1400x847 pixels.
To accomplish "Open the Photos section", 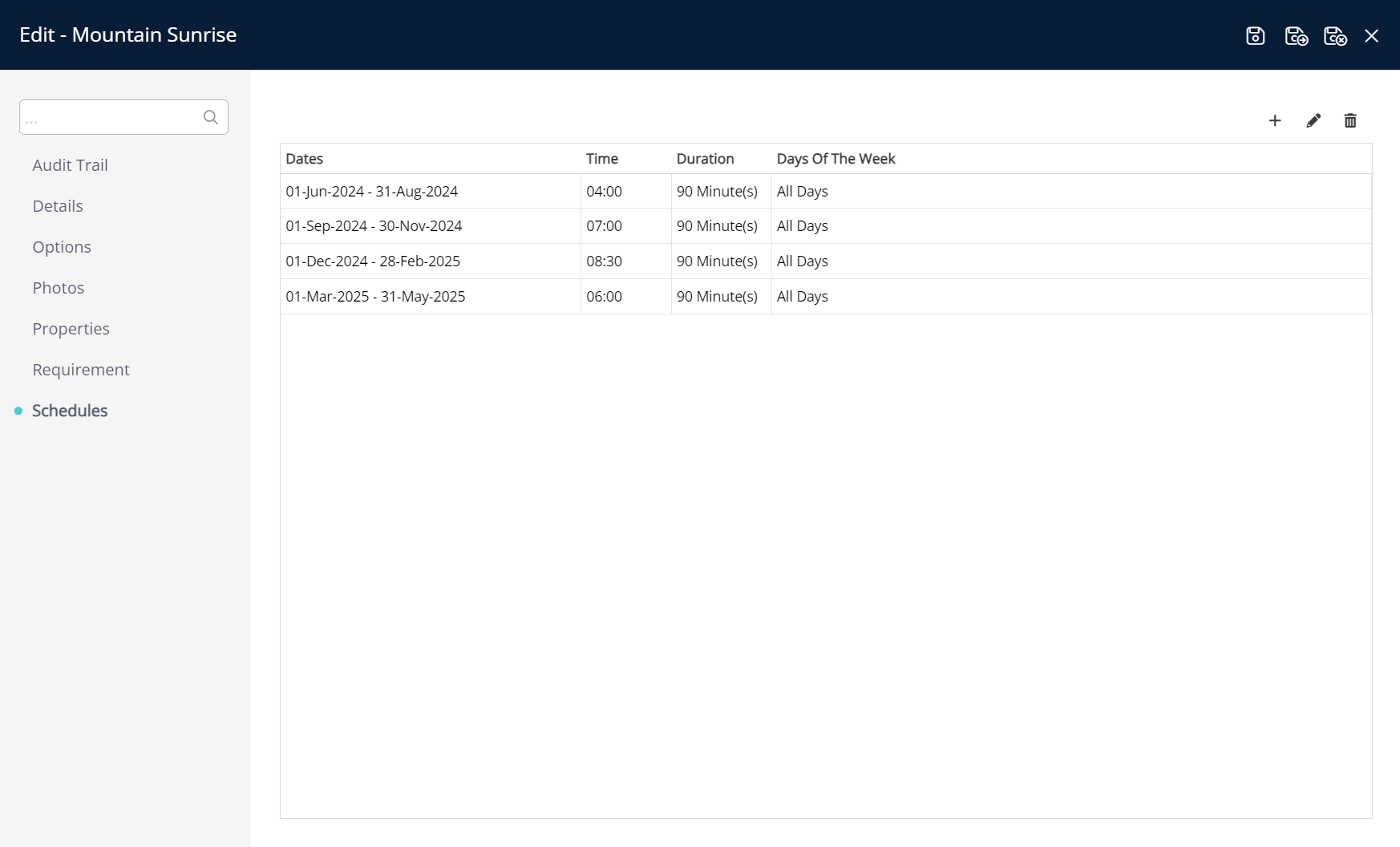I will pos(58,287).
